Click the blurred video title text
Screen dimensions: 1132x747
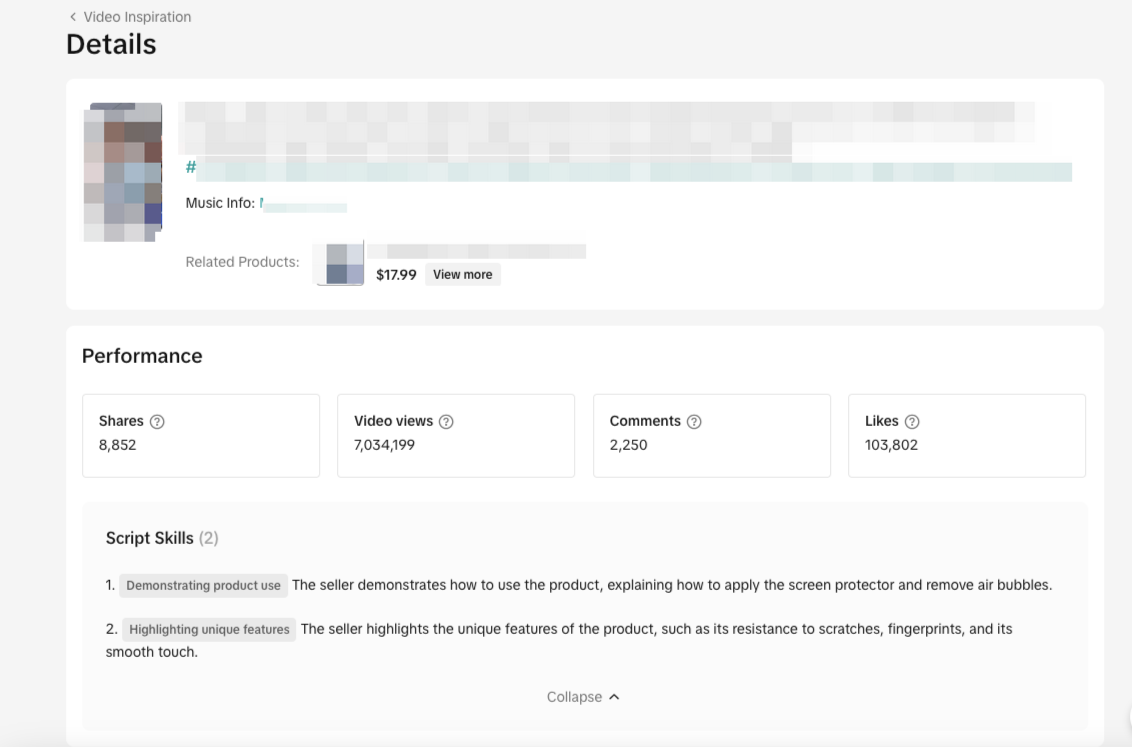click(600, 122)
